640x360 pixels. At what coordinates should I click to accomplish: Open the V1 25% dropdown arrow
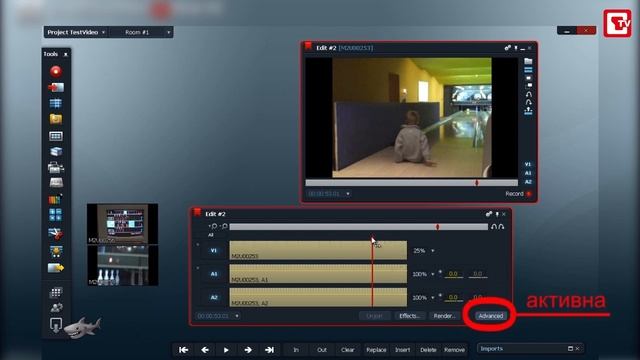tap(433, 251)
